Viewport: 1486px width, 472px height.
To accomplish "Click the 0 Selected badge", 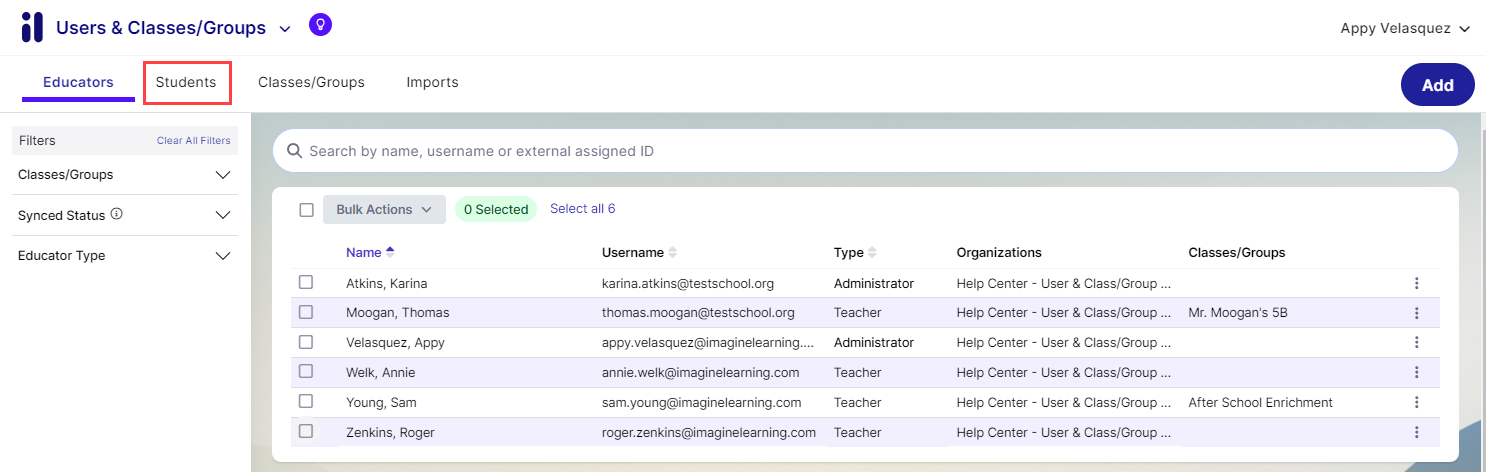I will point(496,209).
